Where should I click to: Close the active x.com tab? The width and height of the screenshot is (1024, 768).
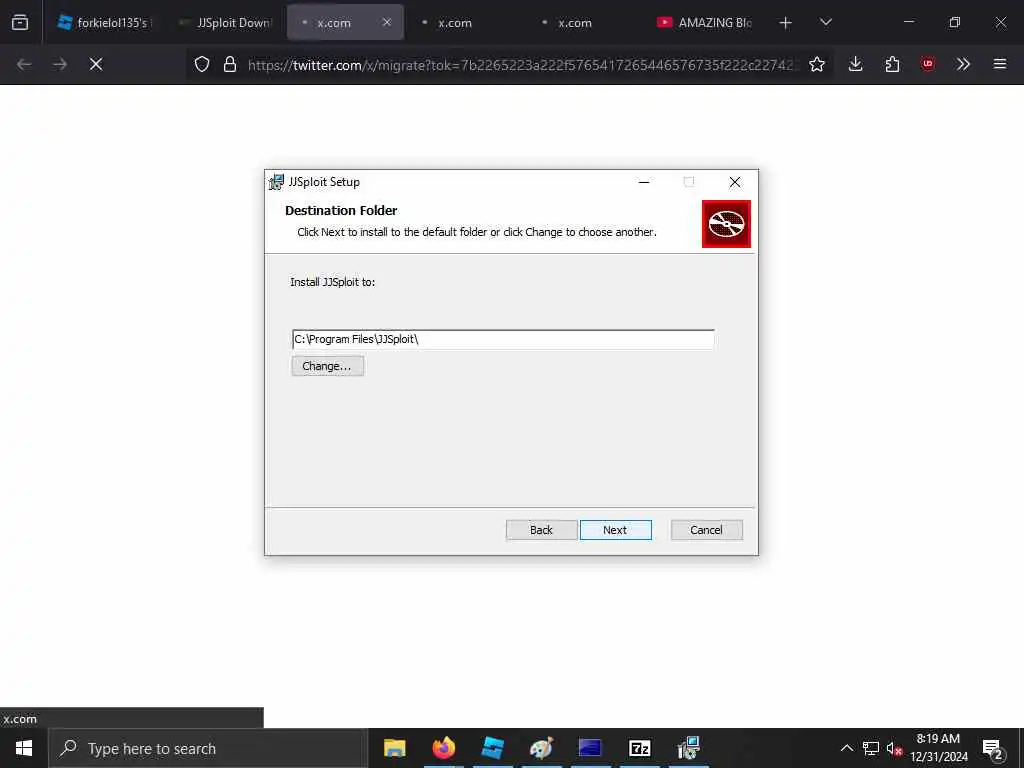pyautogui.click(x=387, y=22)
